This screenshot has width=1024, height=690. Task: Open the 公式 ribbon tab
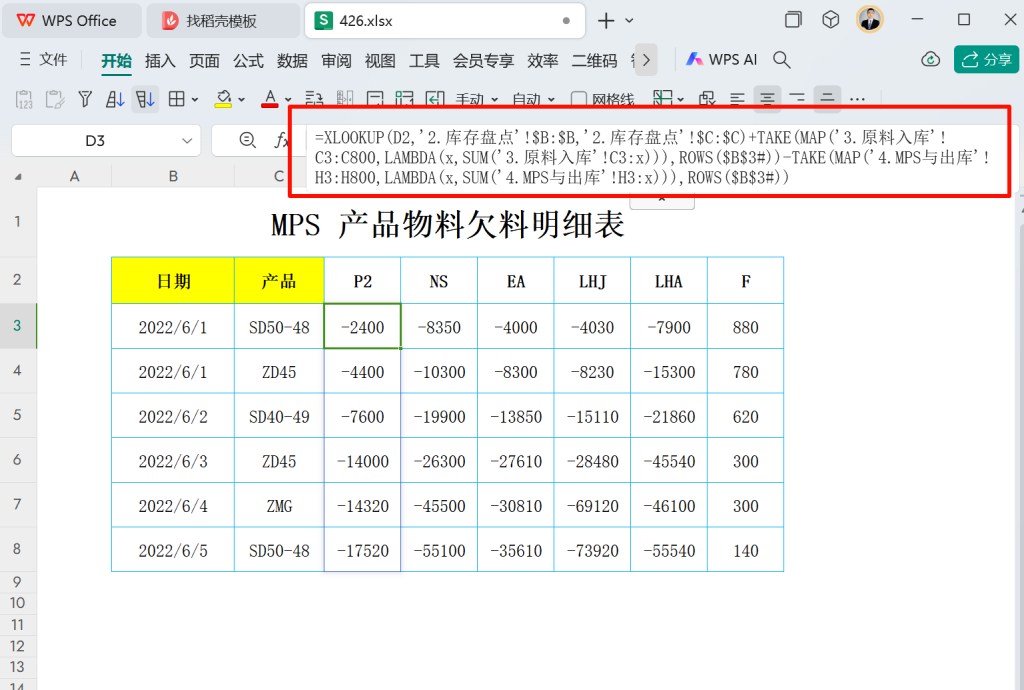[x=248, y=60]
